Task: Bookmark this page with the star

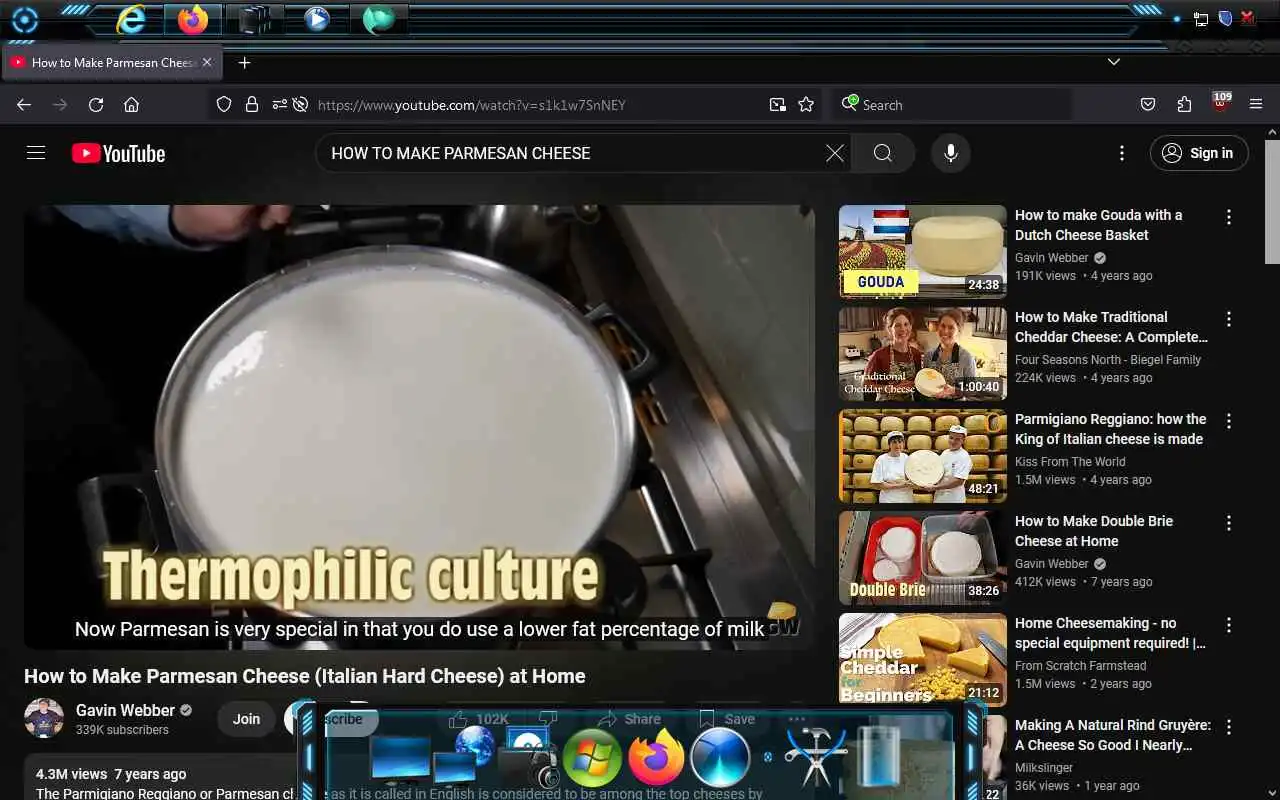Action: [806, 105]
